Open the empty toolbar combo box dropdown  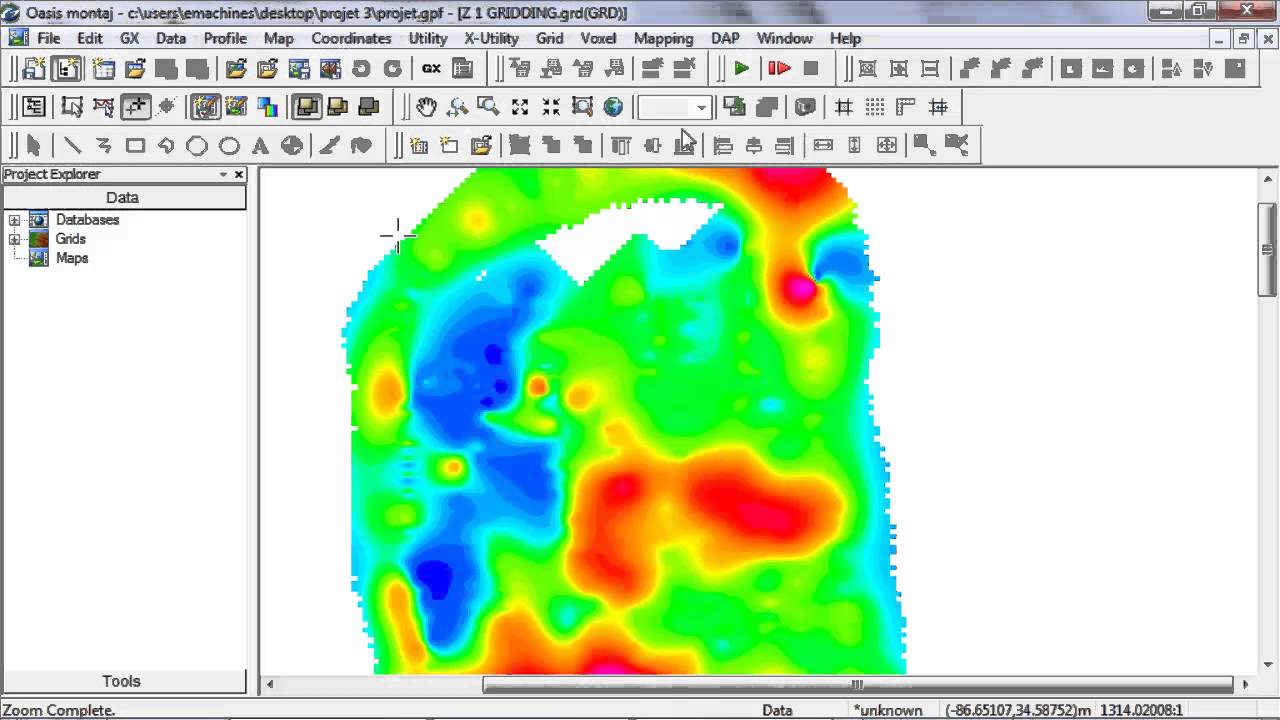coord(701,107)
